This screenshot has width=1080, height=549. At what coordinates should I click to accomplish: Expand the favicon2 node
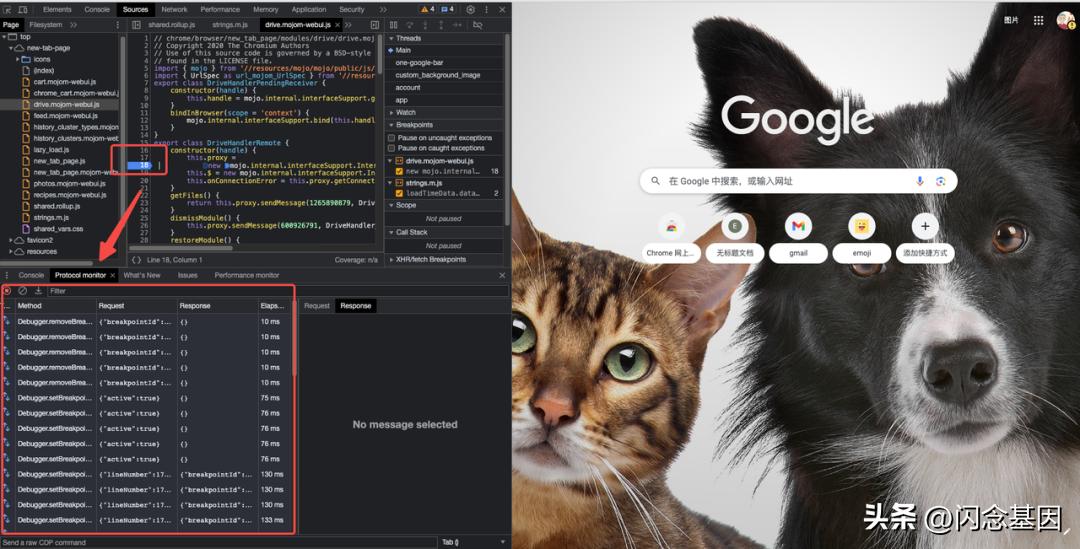coord(11,240)
